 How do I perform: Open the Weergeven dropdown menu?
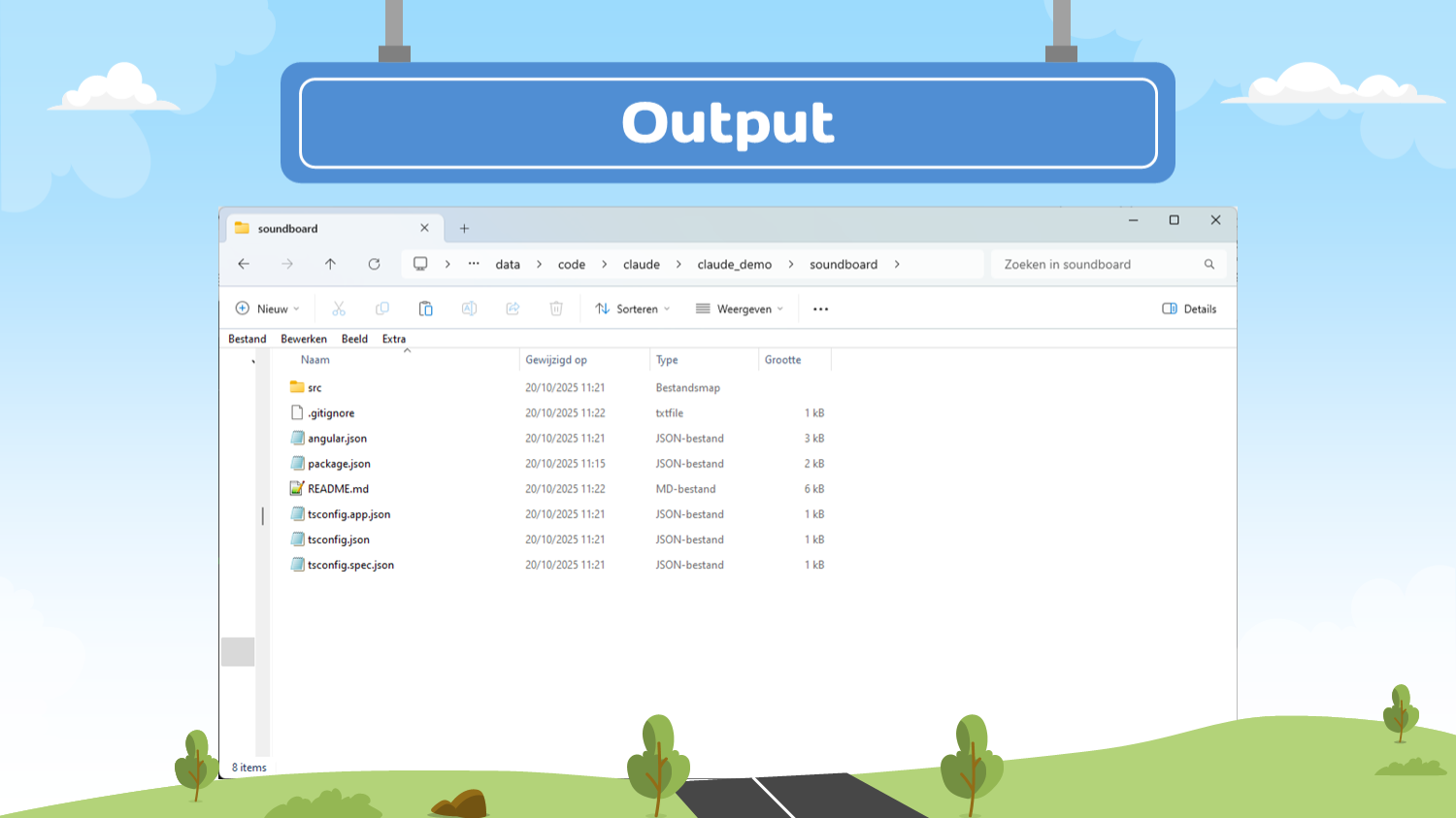coord(740,309)
